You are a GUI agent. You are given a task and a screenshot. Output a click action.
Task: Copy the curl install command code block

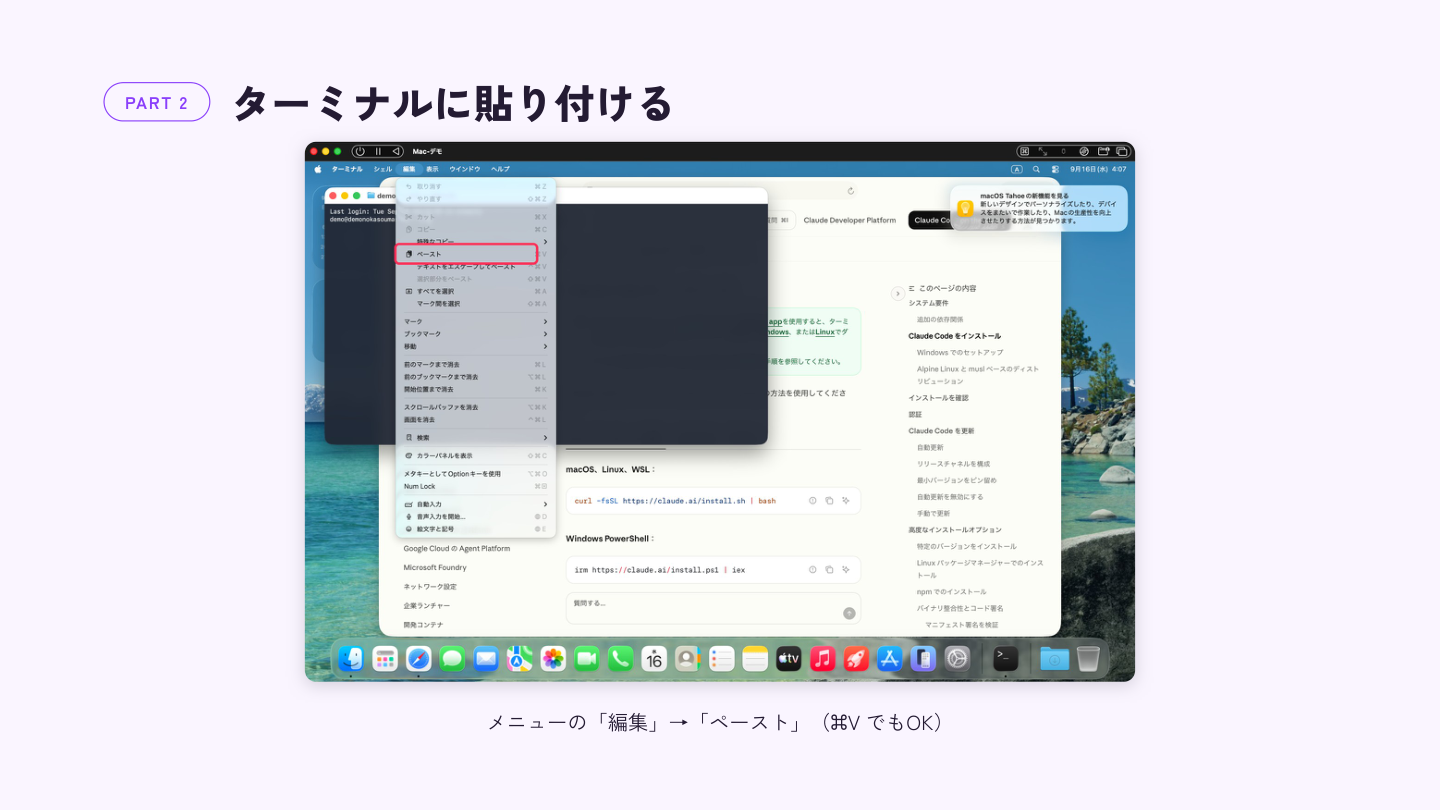829,500
